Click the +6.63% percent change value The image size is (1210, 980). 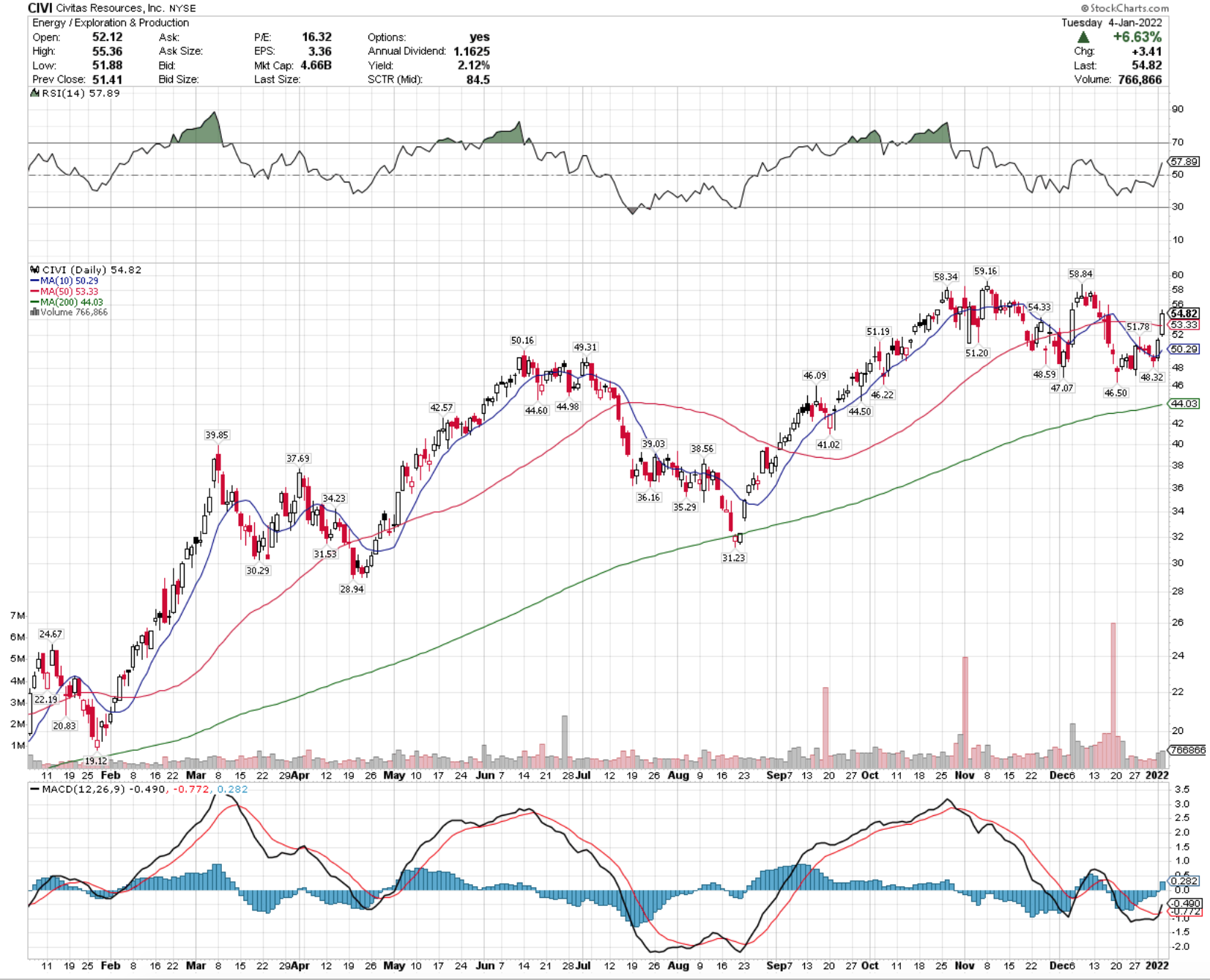pyautogui.click(x=1137, y=37)
